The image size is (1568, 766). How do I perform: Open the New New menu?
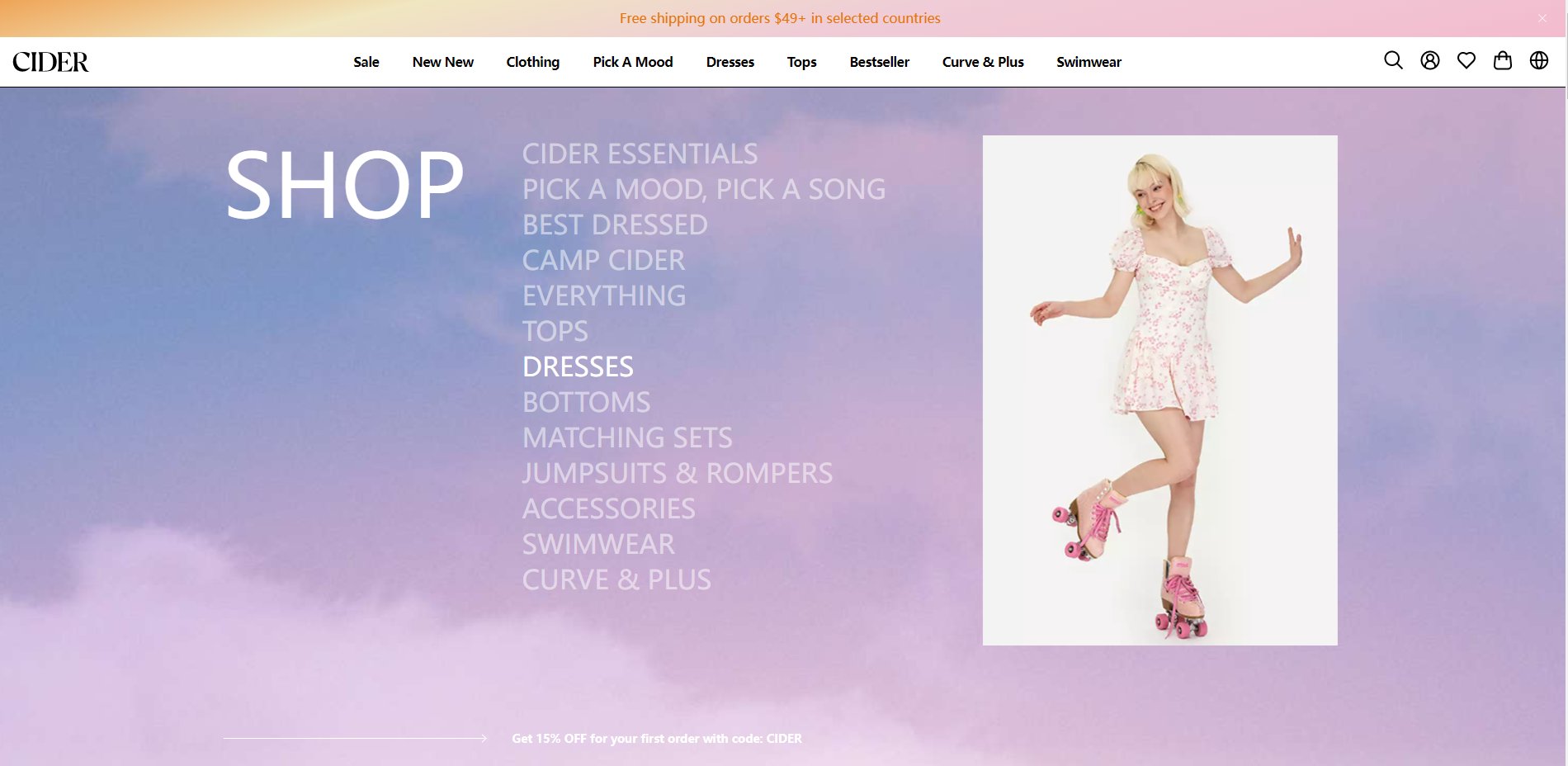coord(442,62)
